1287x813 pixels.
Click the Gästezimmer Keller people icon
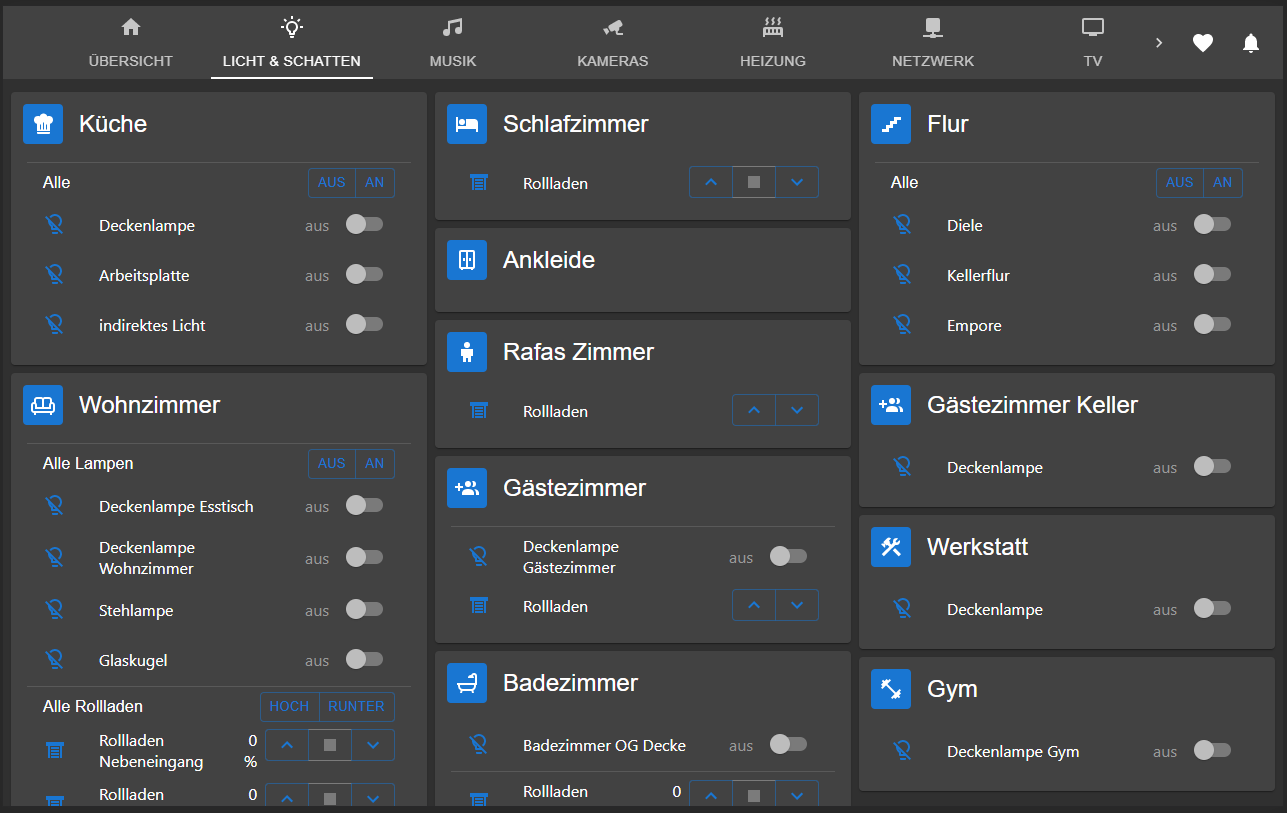[891, 405]
